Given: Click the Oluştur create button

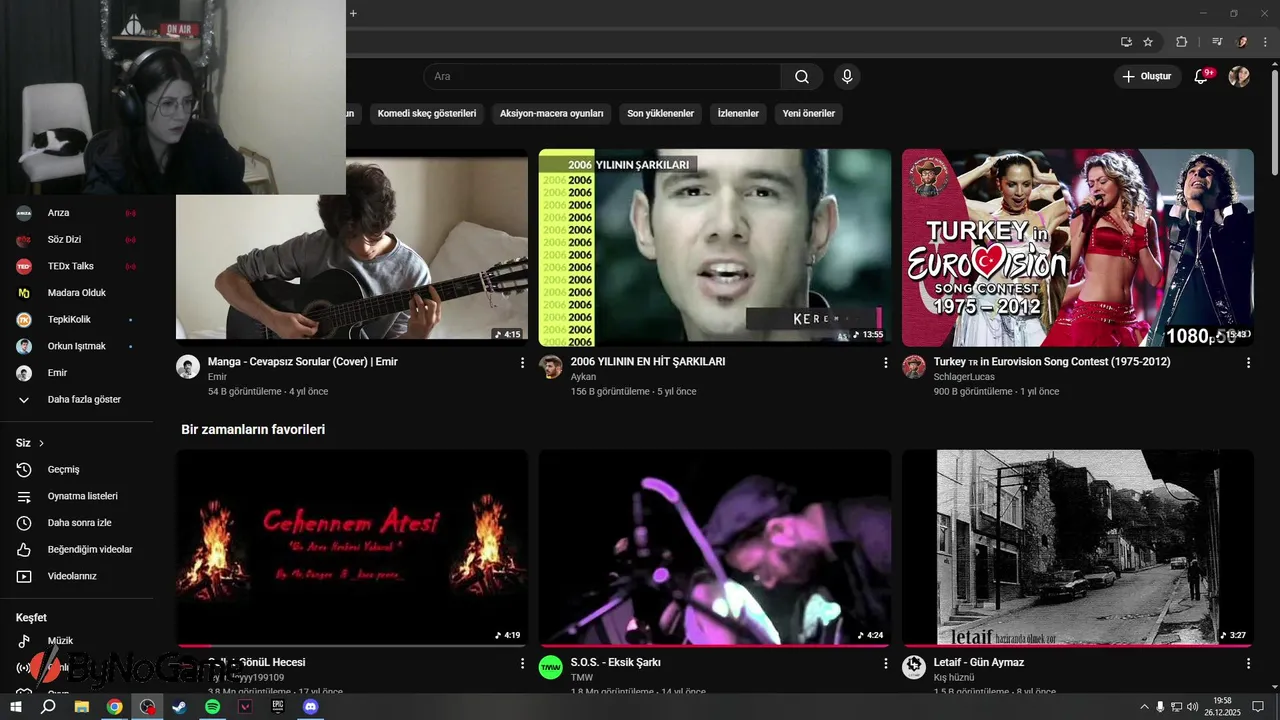Looking at the screenshot, I should 1148,77.
